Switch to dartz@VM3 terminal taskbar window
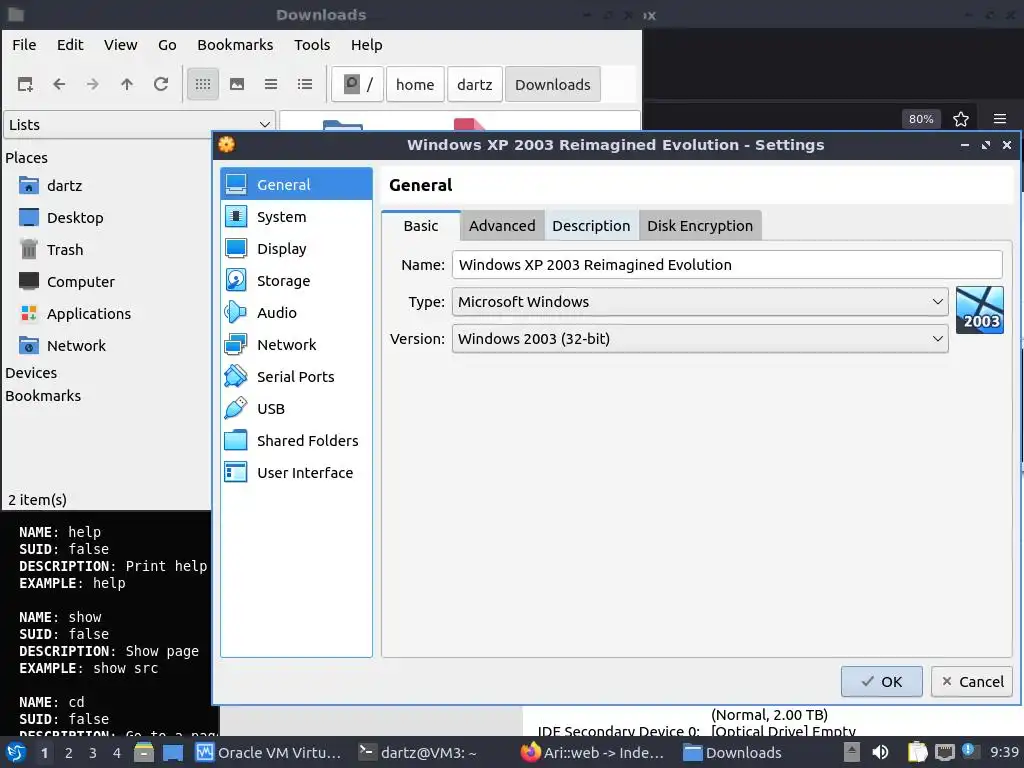Screen dimensions: 1024x768 pos(418,752)
